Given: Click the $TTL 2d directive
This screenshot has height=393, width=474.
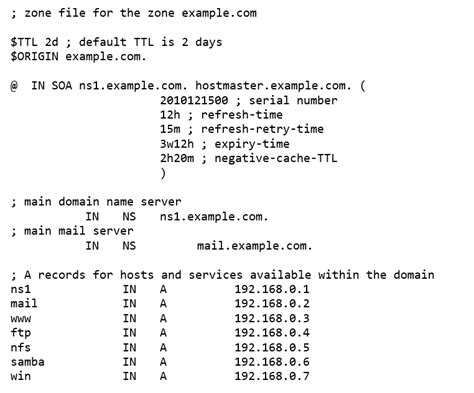Looking at the screenshot, I should coord(34,42).
